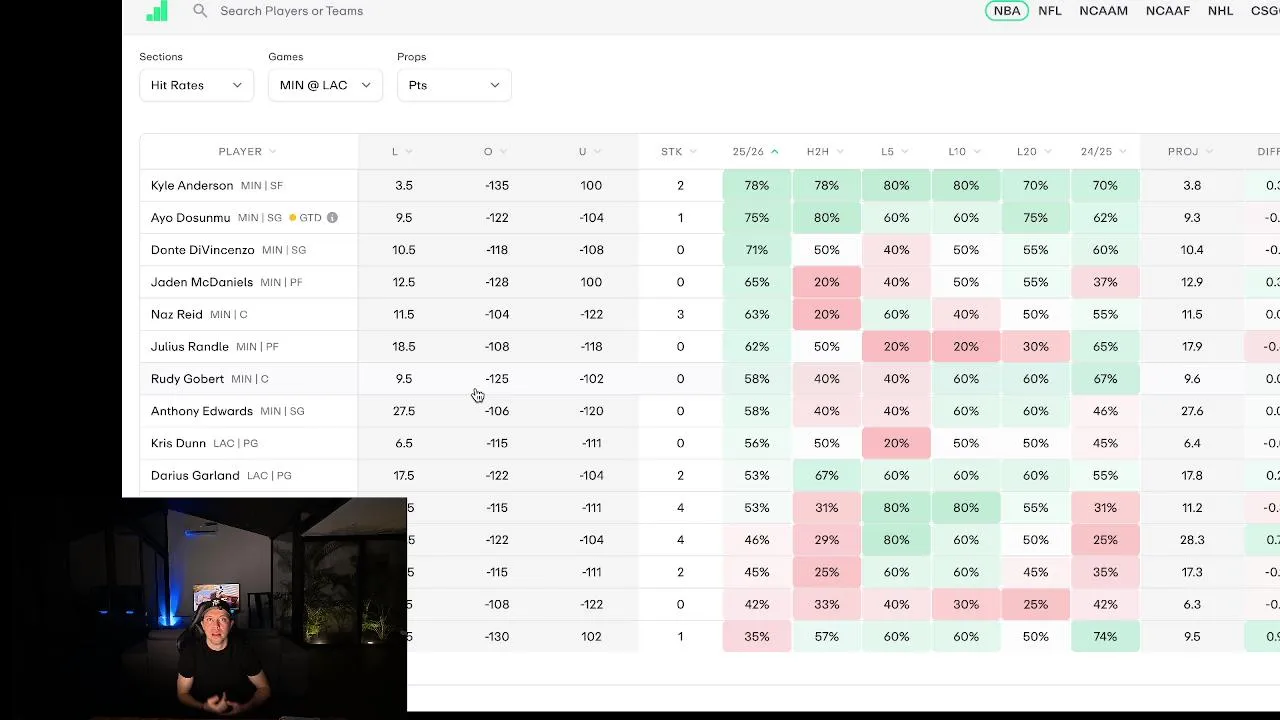Click Kris Dunn's 20% L5 cell
Viewport: 1280px width, 720px height.
coord(896,443)
